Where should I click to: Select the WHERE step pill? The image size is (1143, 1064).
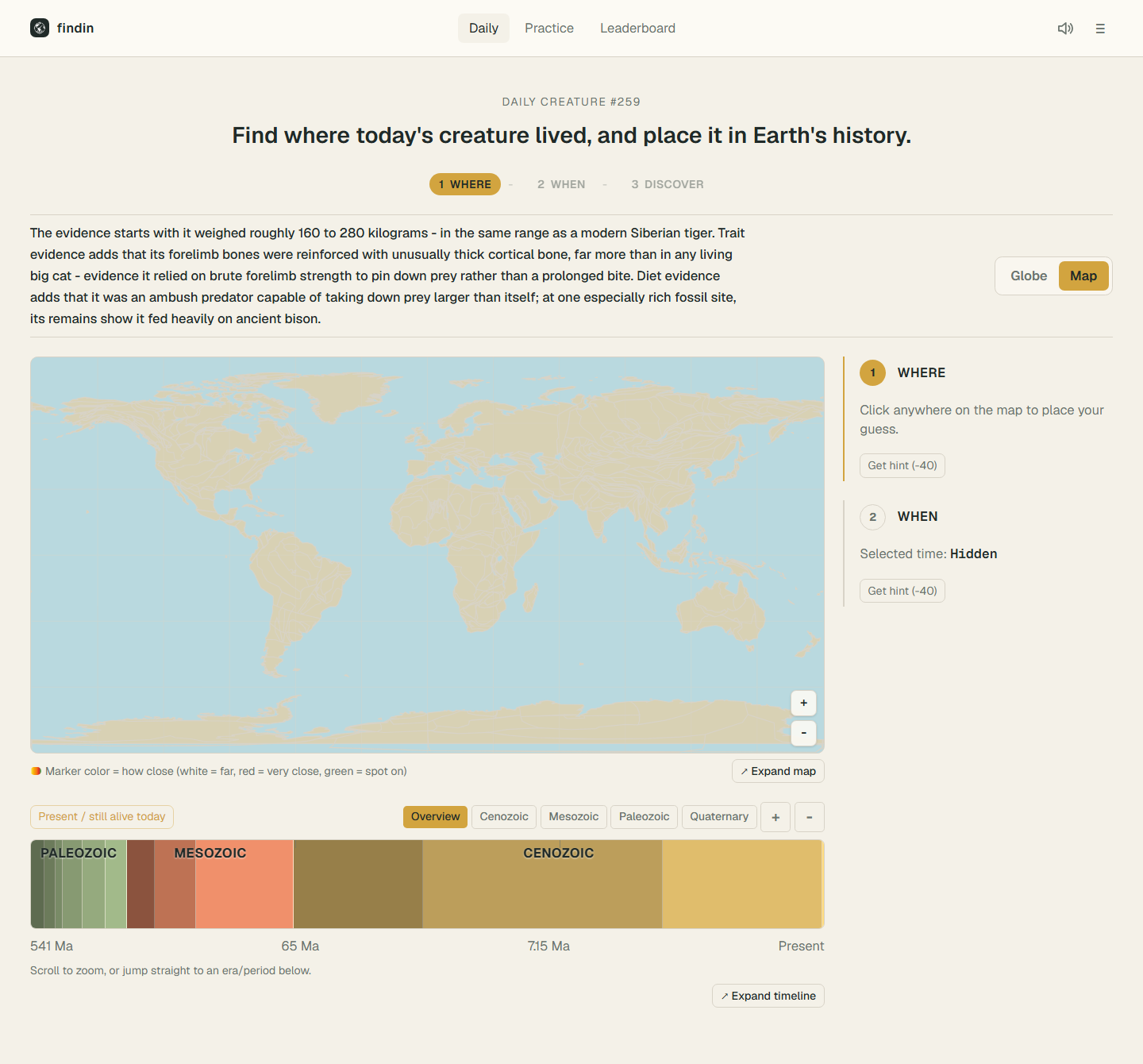click(465, 184)
